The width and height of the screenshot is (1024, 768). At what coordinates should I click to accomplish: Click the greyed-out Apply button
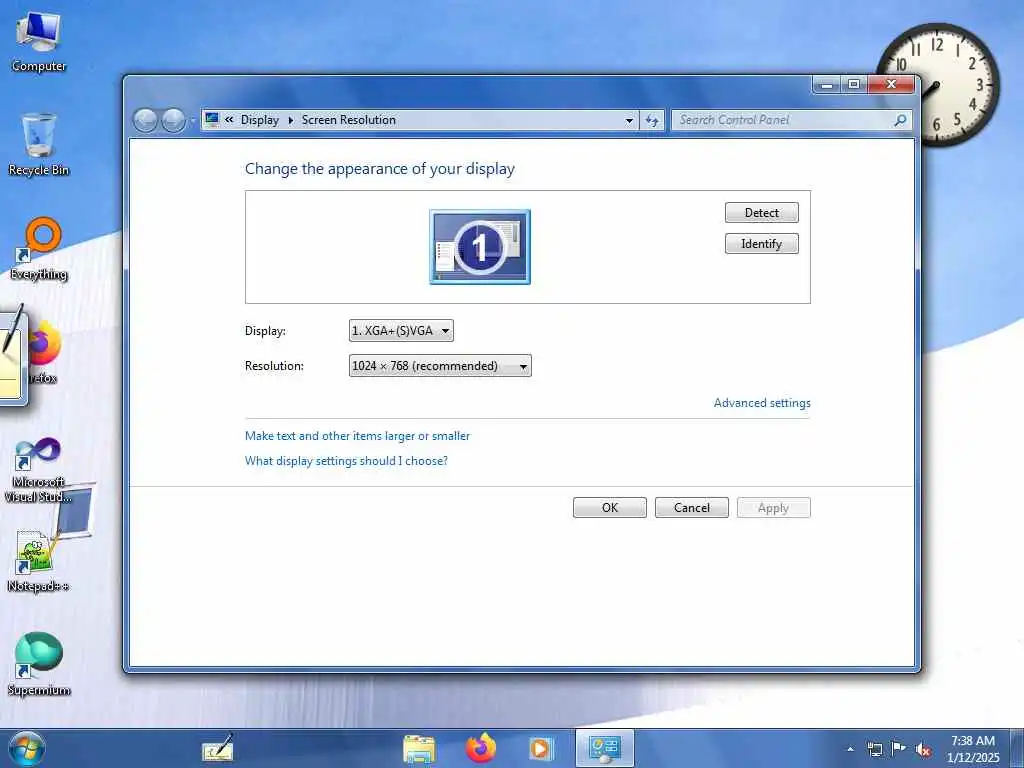click(x=773, y=507)
